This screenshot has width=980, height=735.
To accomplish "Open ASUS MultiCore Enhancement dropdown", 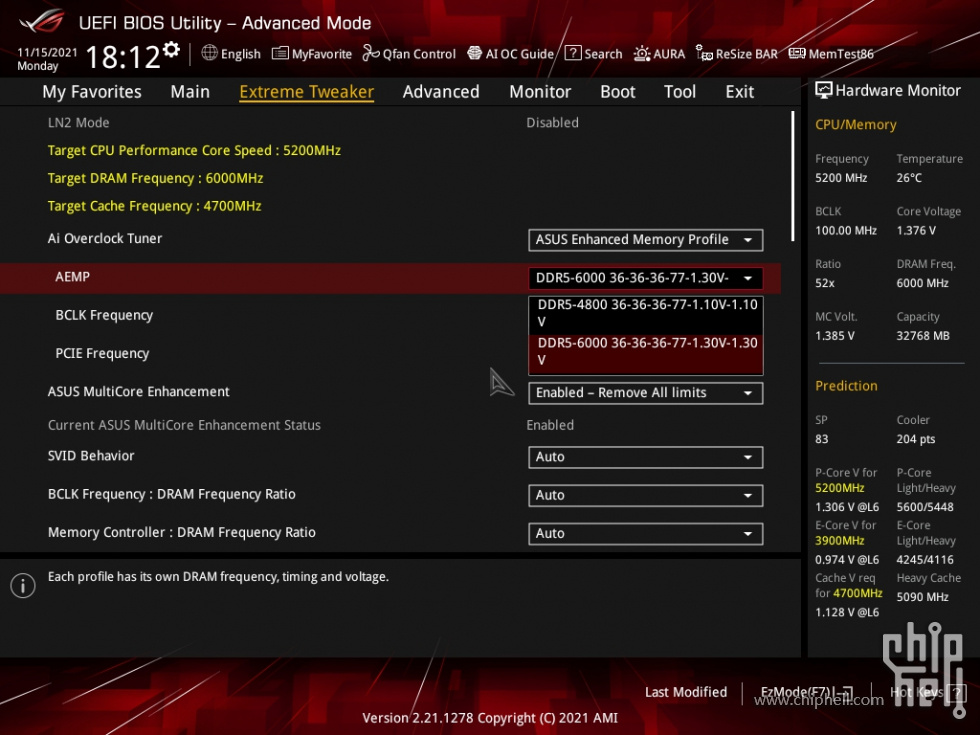I will click(646, 393).
